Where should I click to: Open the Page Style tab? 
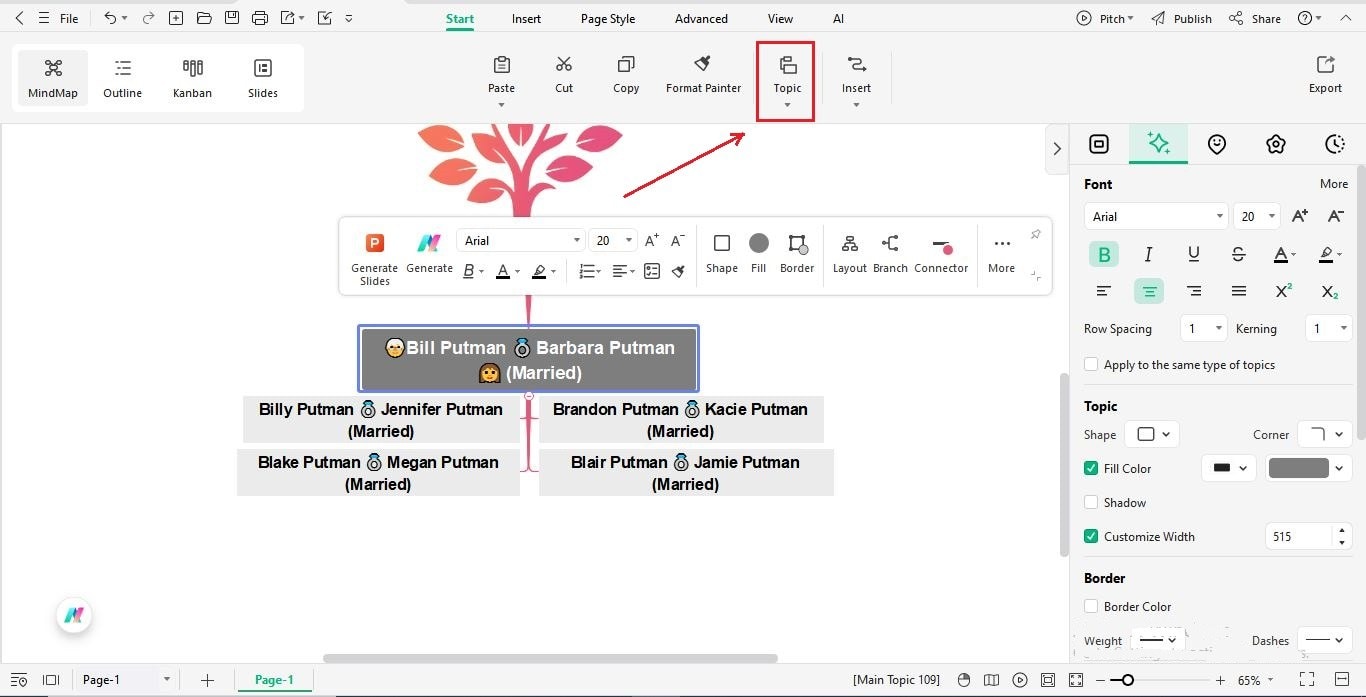(x=608, y=19)
